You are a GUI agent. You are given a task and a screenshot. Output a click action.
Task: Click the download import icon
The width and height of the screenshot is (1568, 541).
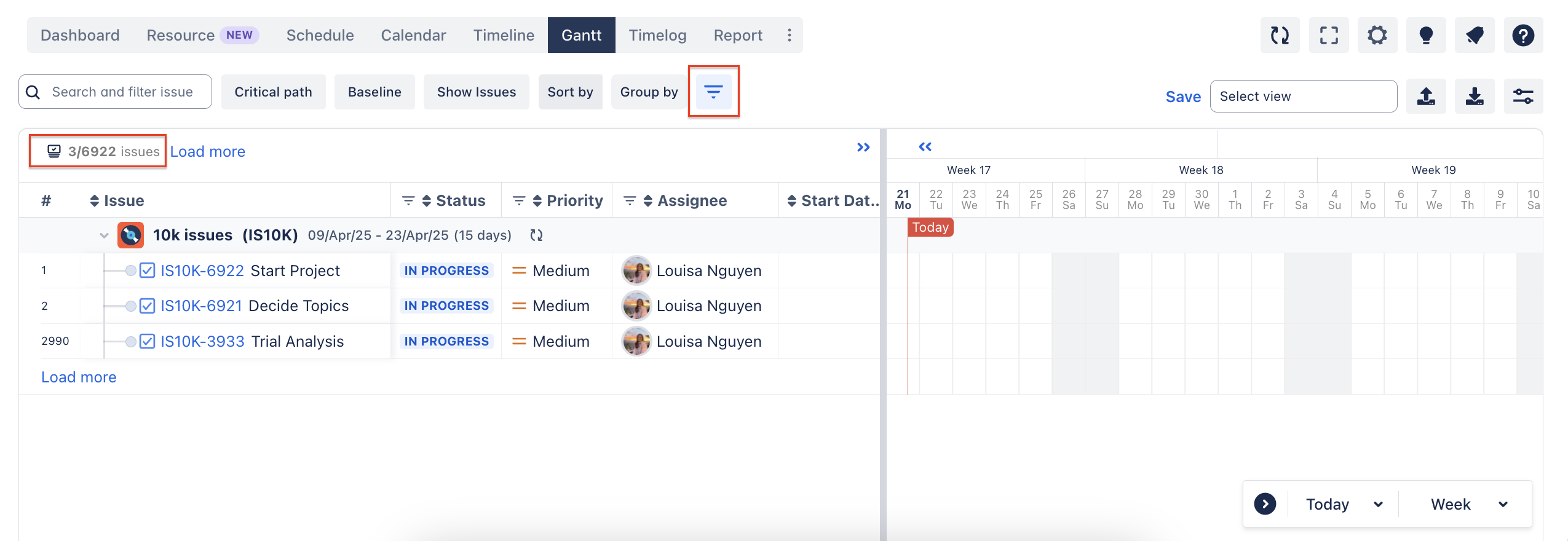tap(1474, 97)
